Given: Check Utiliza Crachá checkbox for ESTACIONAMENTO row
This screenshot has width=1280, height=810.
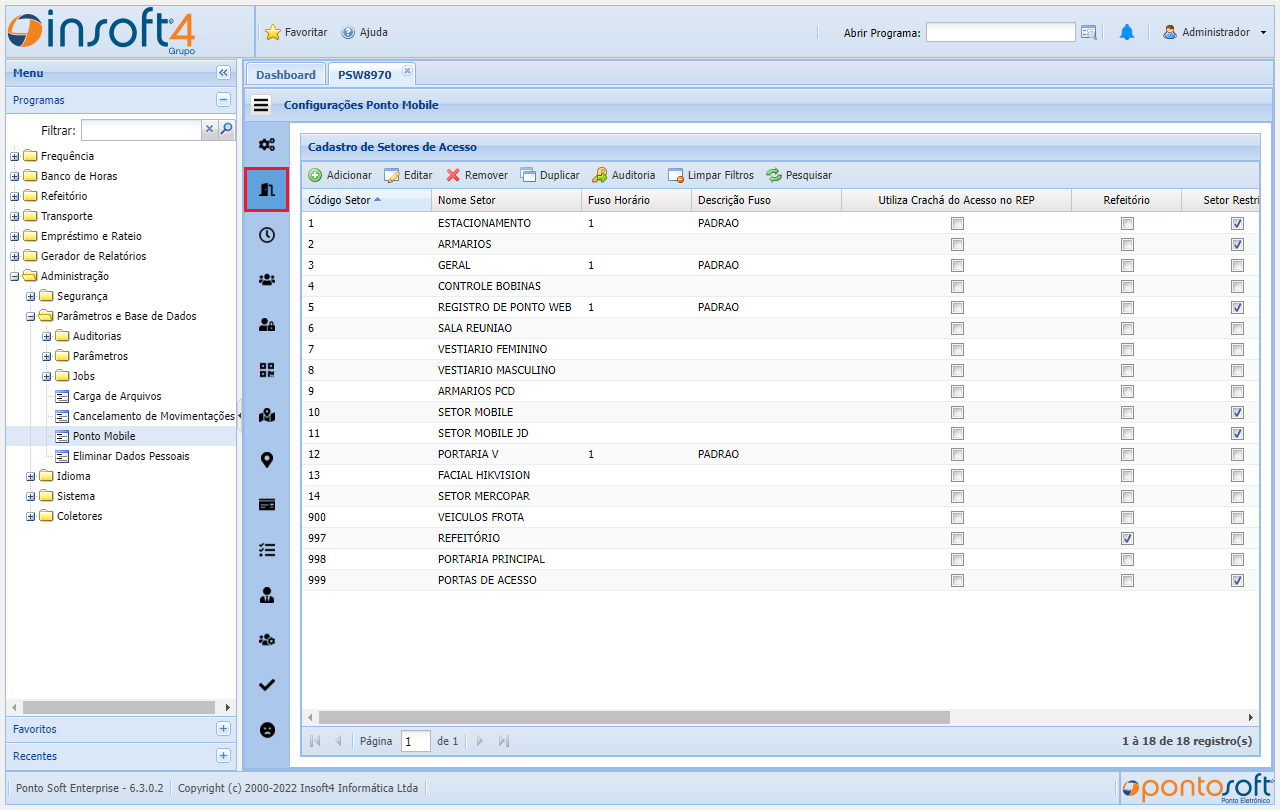Looking at the screenshot, I should pos(957,223).
